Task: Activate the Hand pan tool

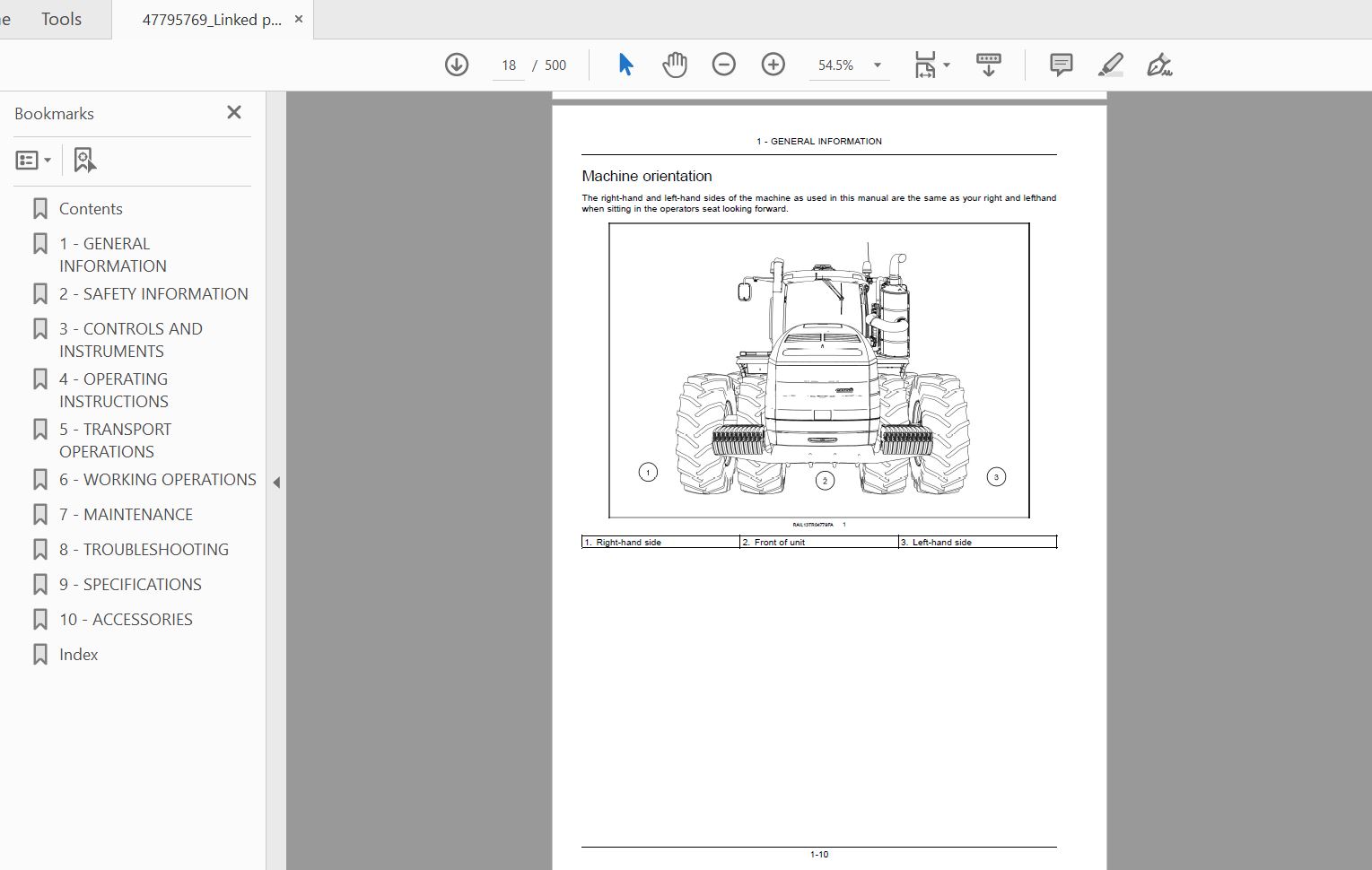Action: (674, 65)
